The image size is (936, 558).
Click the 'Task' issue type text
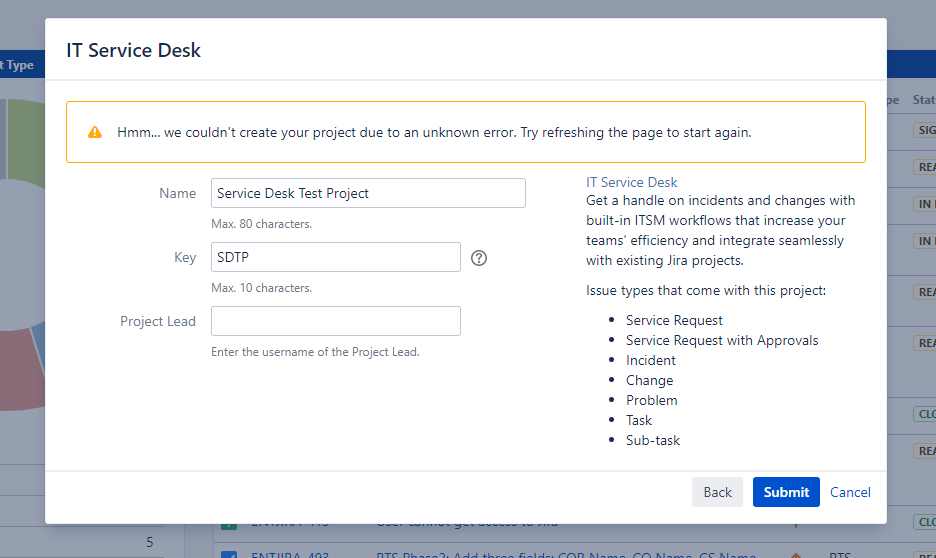click(x=639, y=420)
